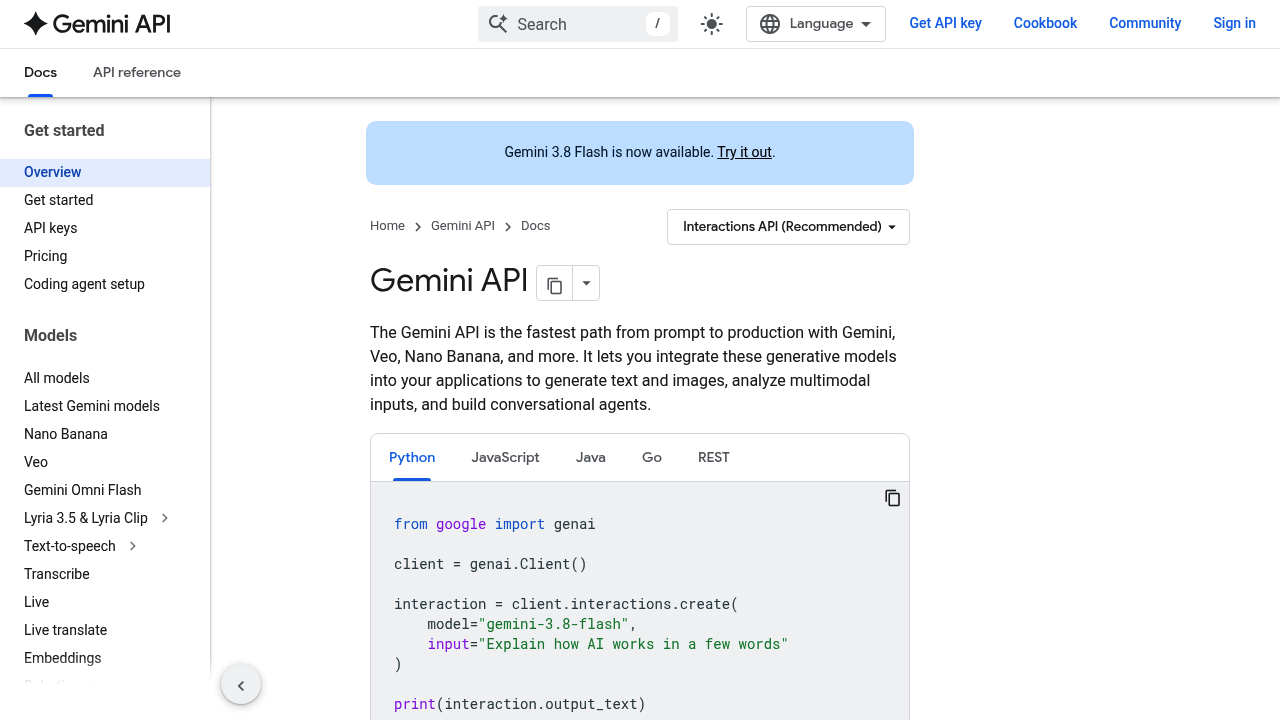Copy the Python code sample
The height and width of the screenshot is (720, 1280).
click(x=893, y=498)
